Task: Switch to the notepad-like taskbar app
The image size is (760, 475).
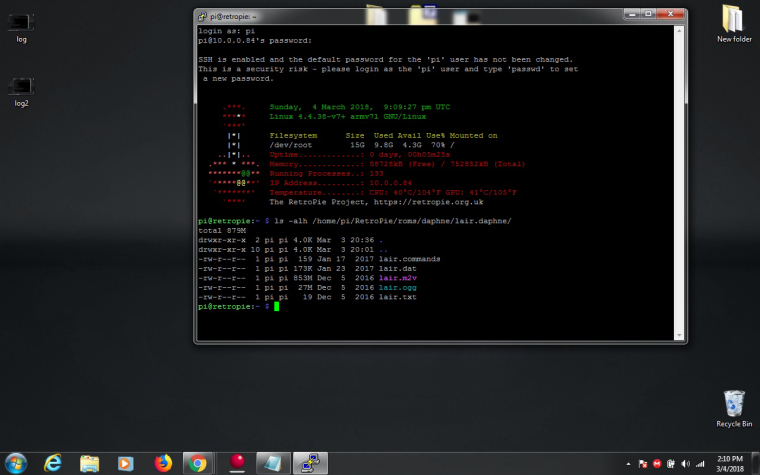Action: pos(273,463)
